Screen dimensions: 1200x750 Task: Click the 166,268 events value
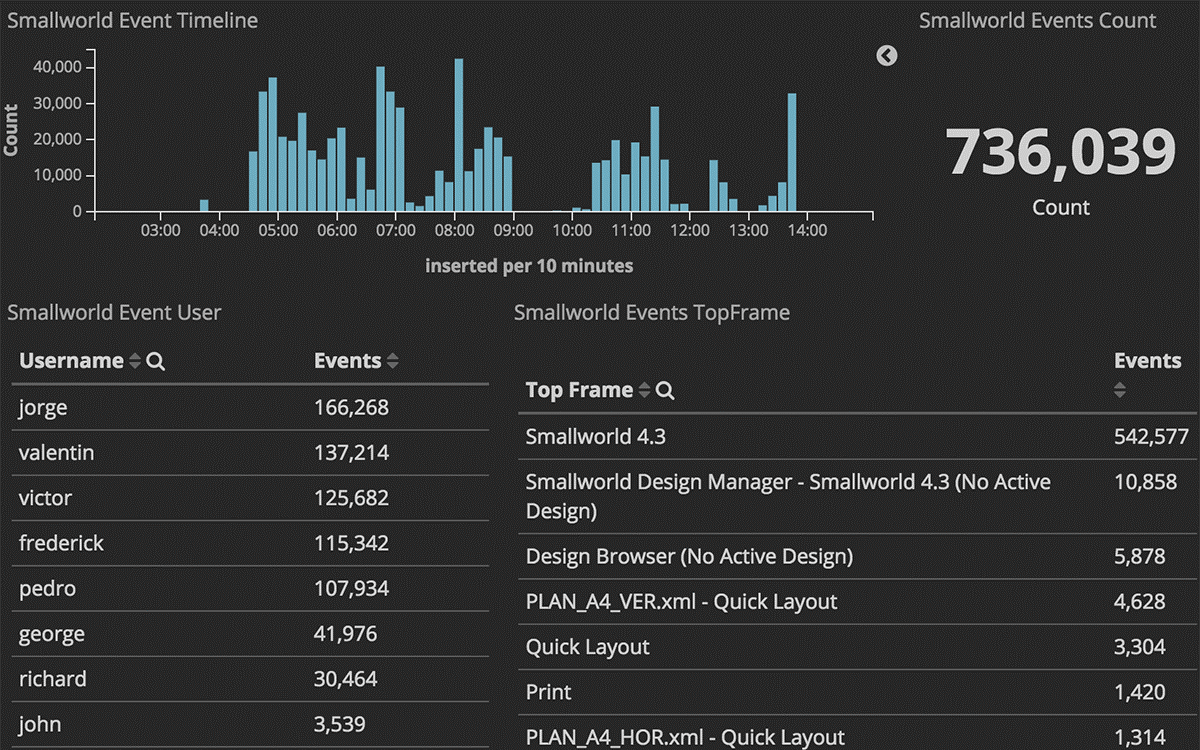point(351,408)
